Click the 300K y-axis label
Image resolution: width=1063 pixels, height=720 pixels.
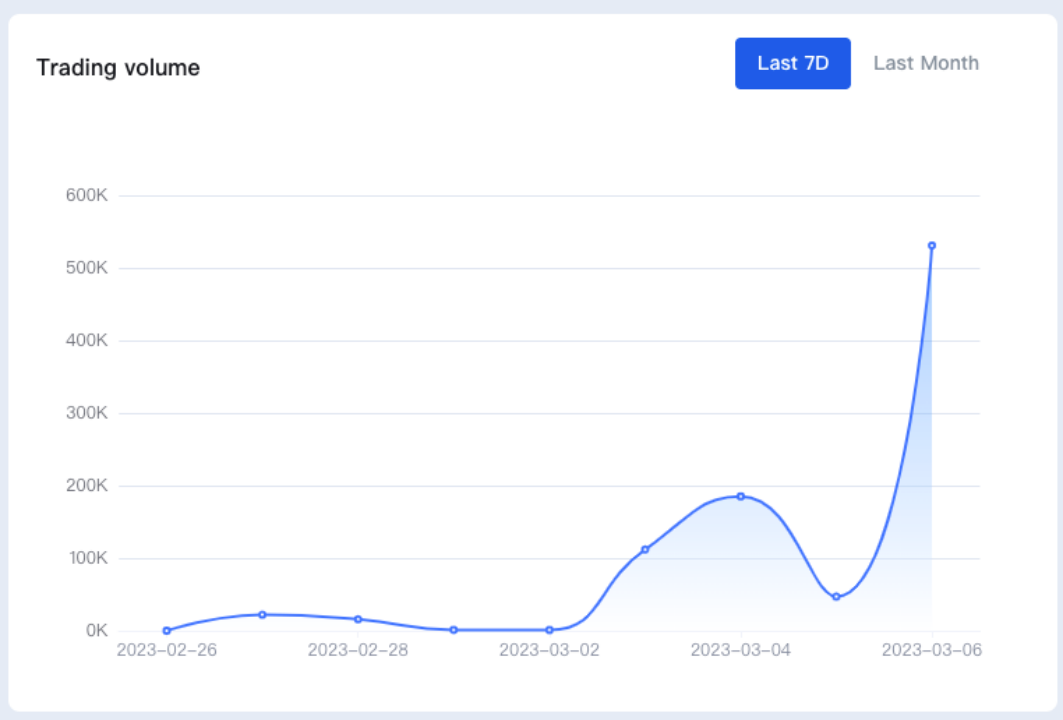pyautogui.click(x=87, y=413)
